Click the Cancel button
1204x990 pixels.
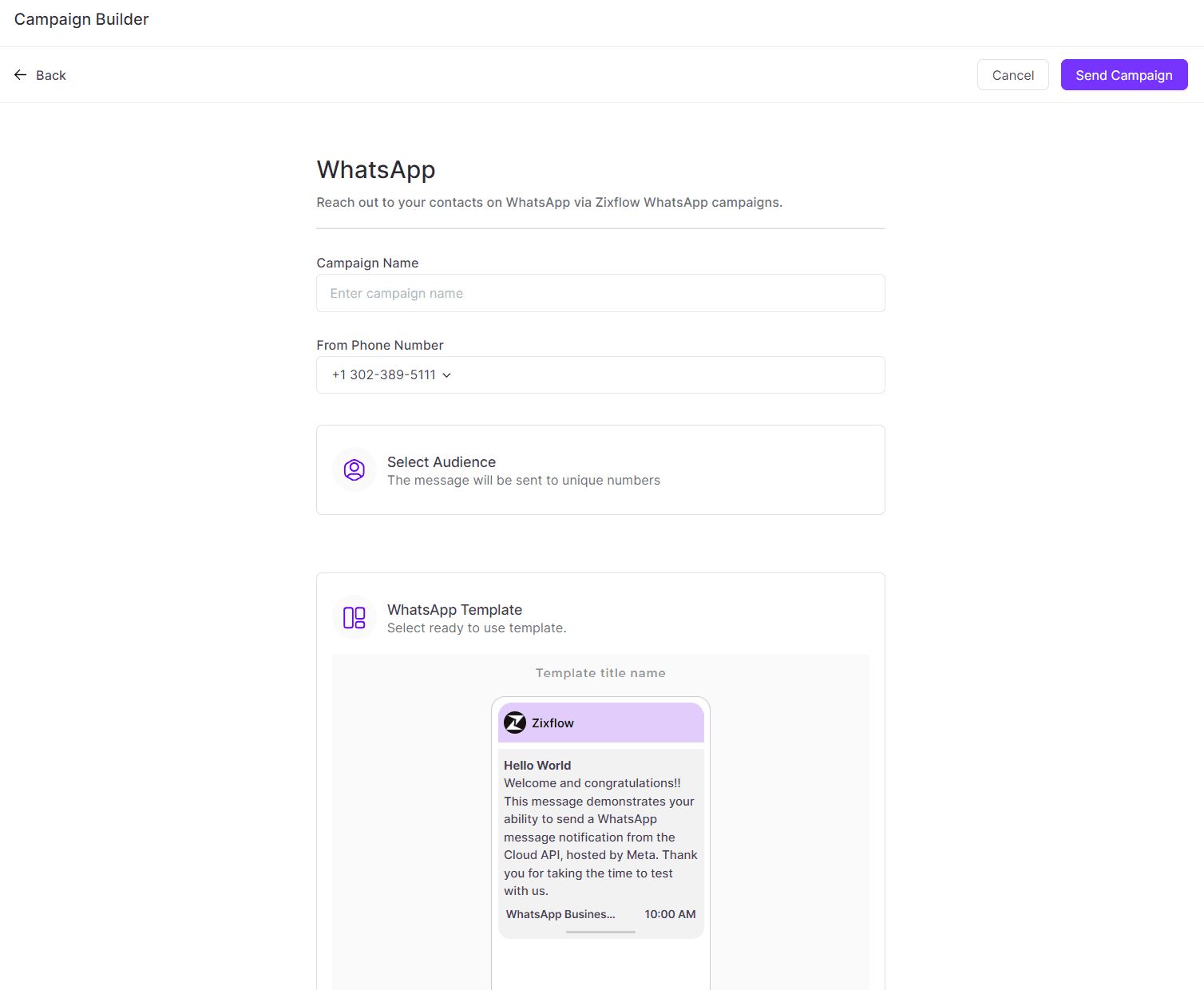click(x=1012, y=74)
